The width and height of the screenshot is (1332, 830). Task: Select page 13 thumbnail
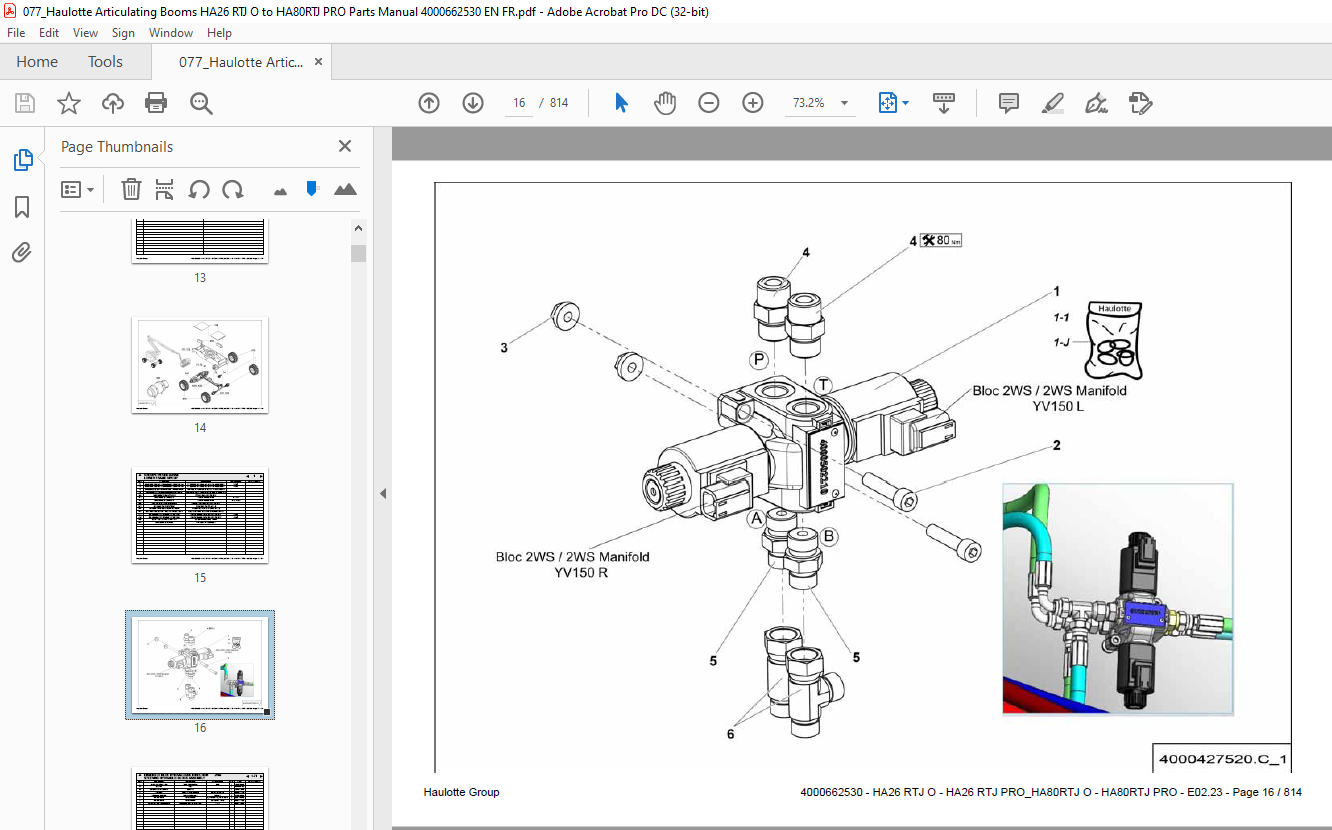click(x=200, y=240)
